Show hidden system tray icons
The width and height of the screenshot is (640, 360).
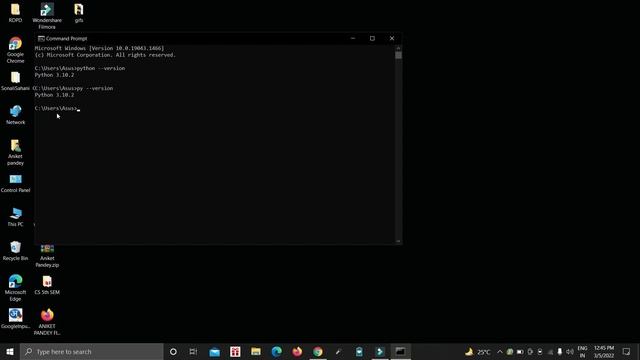click(x=500, y=351)
